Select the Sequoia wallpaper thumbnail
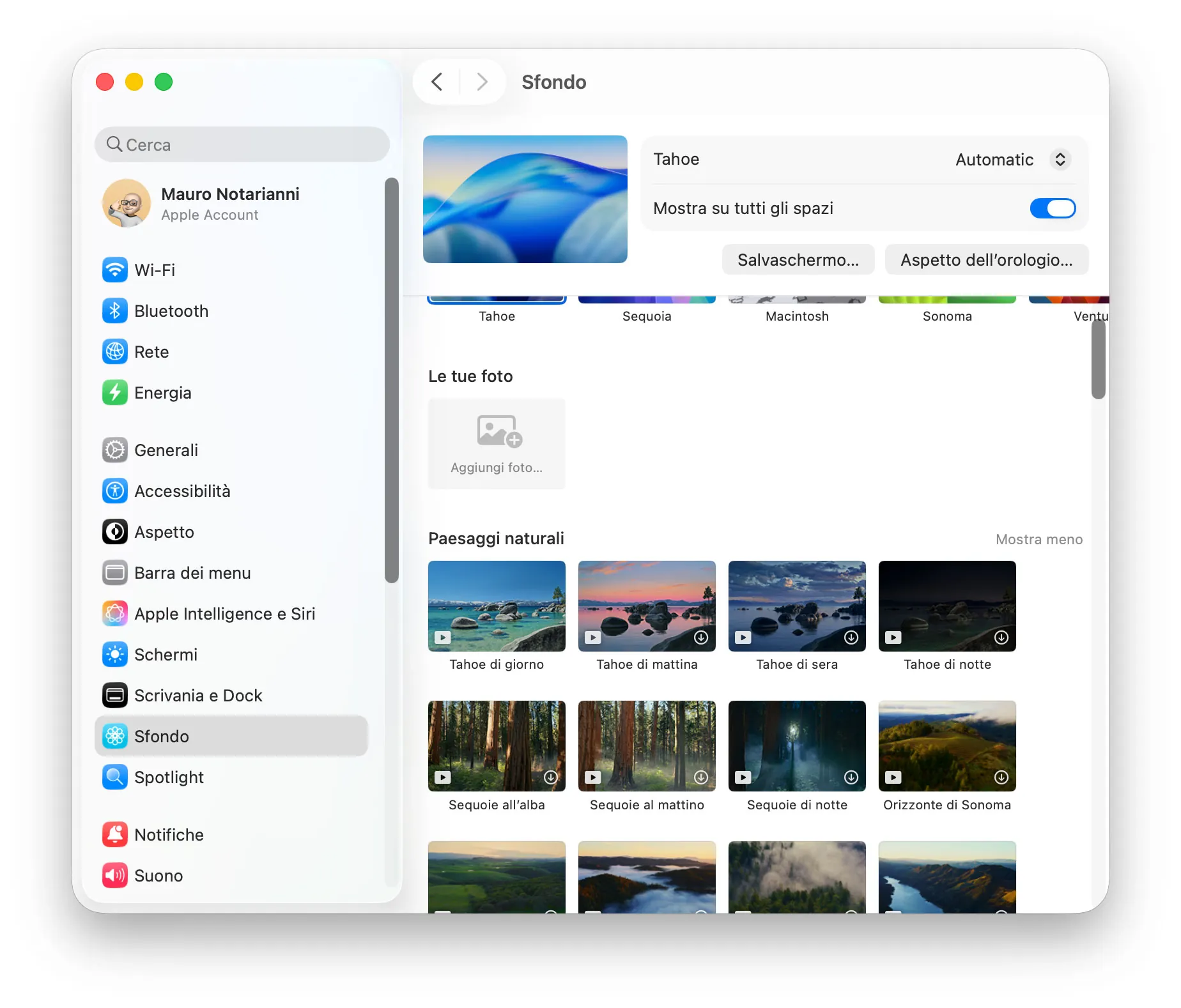The height and width of the screenshot is (1008, 1181). click(x=646, y=298)
